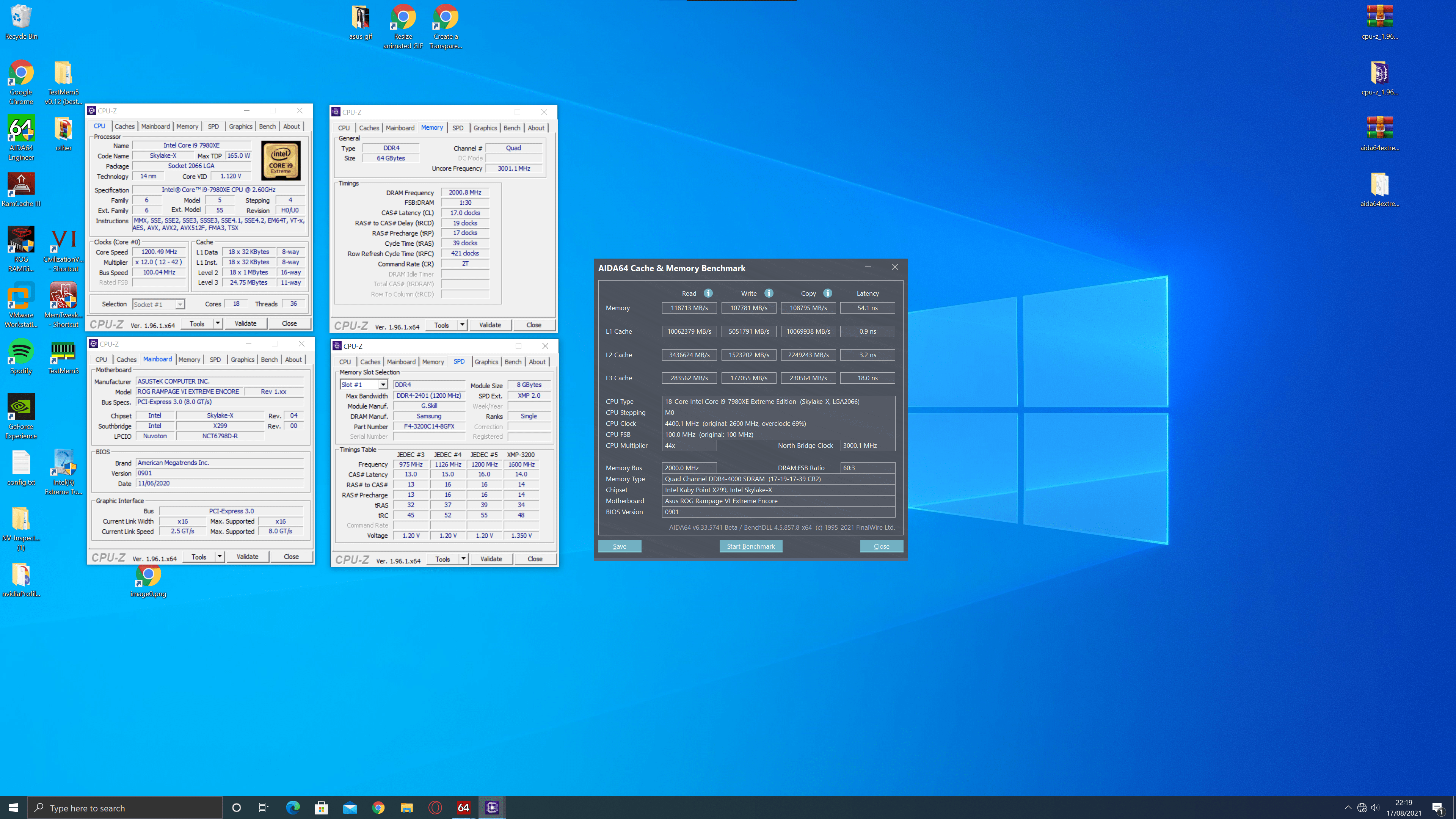Screen dimensions: 1456x819
Task: Switch to Caches tab in CPU window
Action: [124, 126]
